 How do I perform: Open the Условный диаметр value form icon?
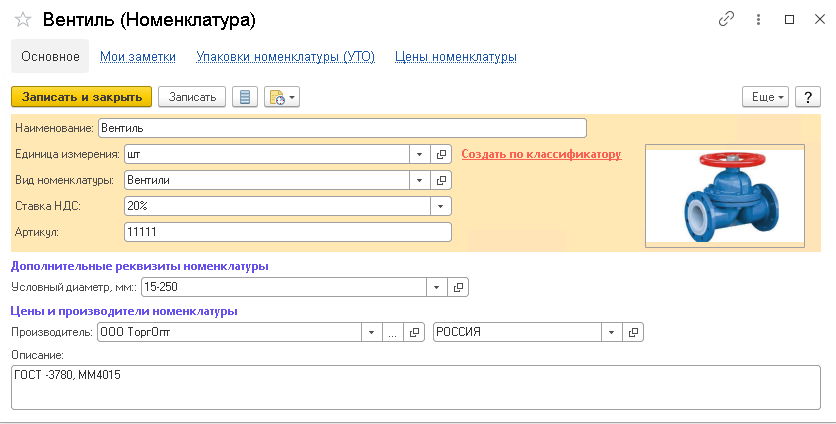[x=458, y=287]
